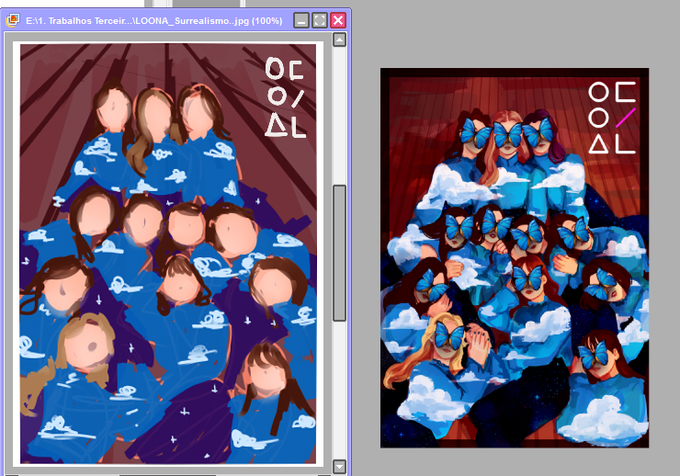Click the LOONA_Surrealismo title bar text
This screenshot has height=476, width=680.
pyautogui.click(x=154, y=20)
